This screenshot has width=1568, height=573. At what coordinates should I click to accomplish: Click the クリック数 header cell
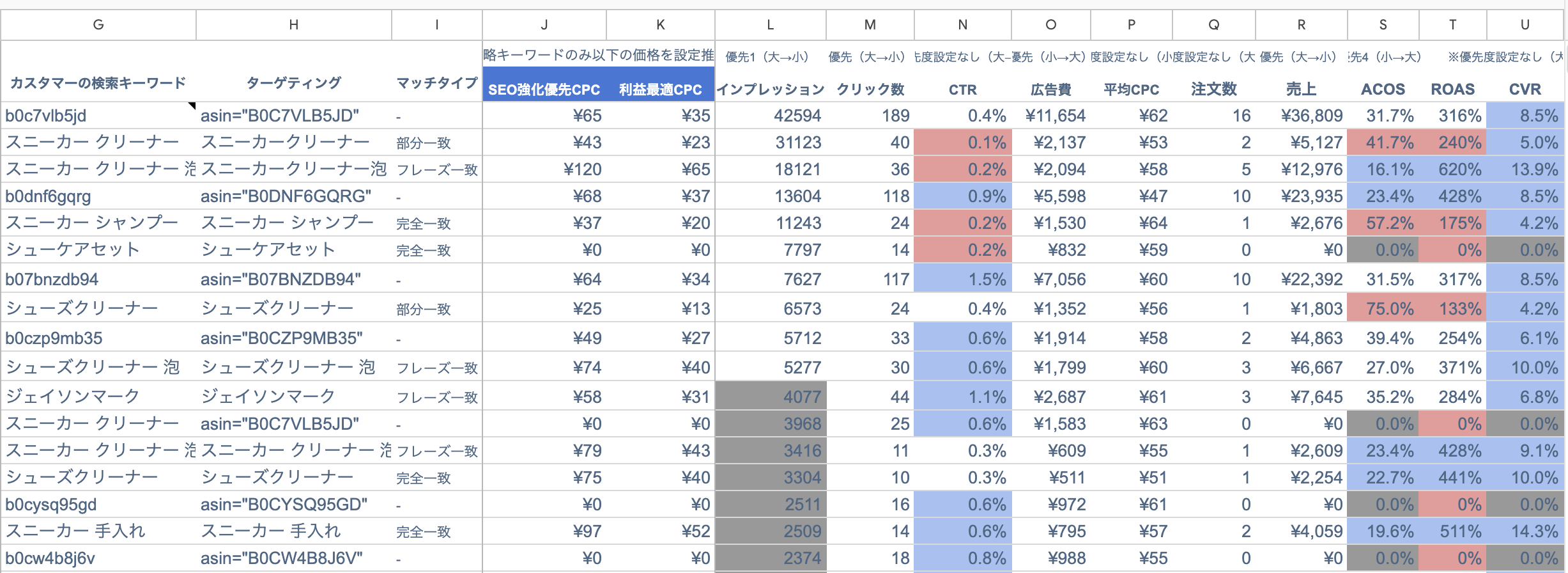[x=870, y=90]
